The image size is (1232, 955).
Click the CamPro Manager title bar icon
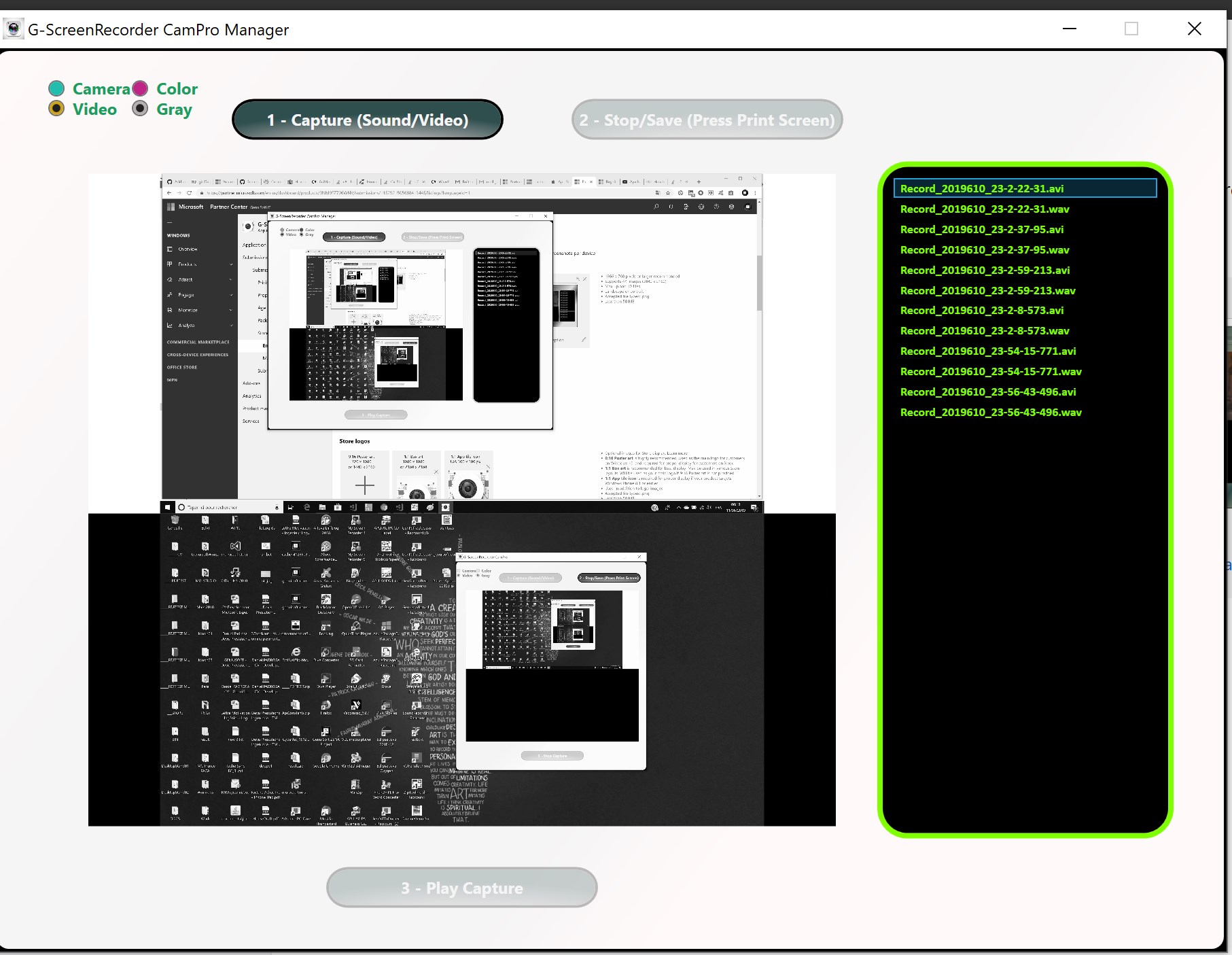click(x=14, y=28)
